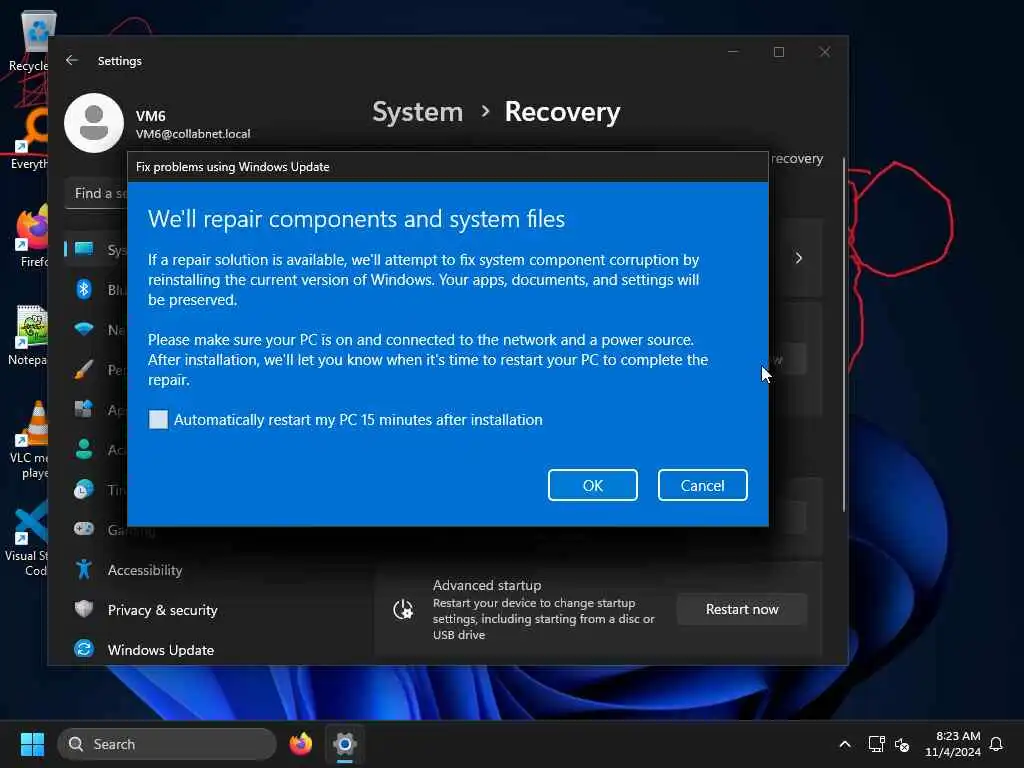
Task: Click Restart now for Advanced startup
Action: tap(742, 609)
